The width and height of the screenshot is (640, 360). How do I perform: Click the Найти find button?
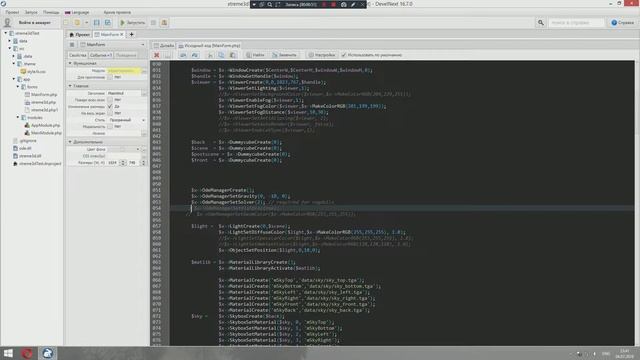pos(255,55)
